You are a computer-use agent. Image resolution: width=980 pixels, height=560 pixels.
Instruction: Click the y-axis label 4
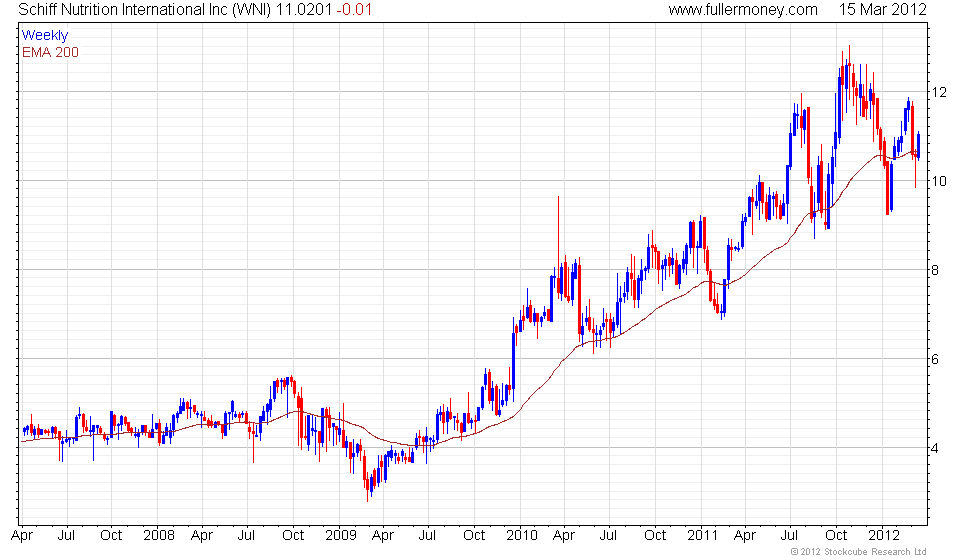(x=935, y=448)
